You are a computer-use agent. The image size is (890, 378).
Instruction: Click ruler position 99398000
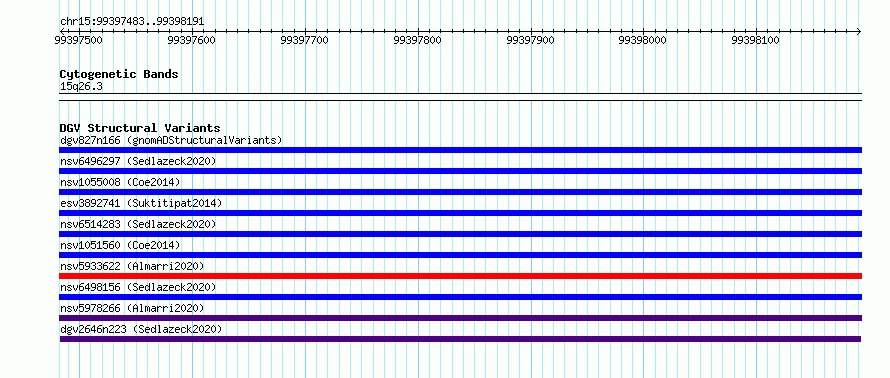[643, 41]
